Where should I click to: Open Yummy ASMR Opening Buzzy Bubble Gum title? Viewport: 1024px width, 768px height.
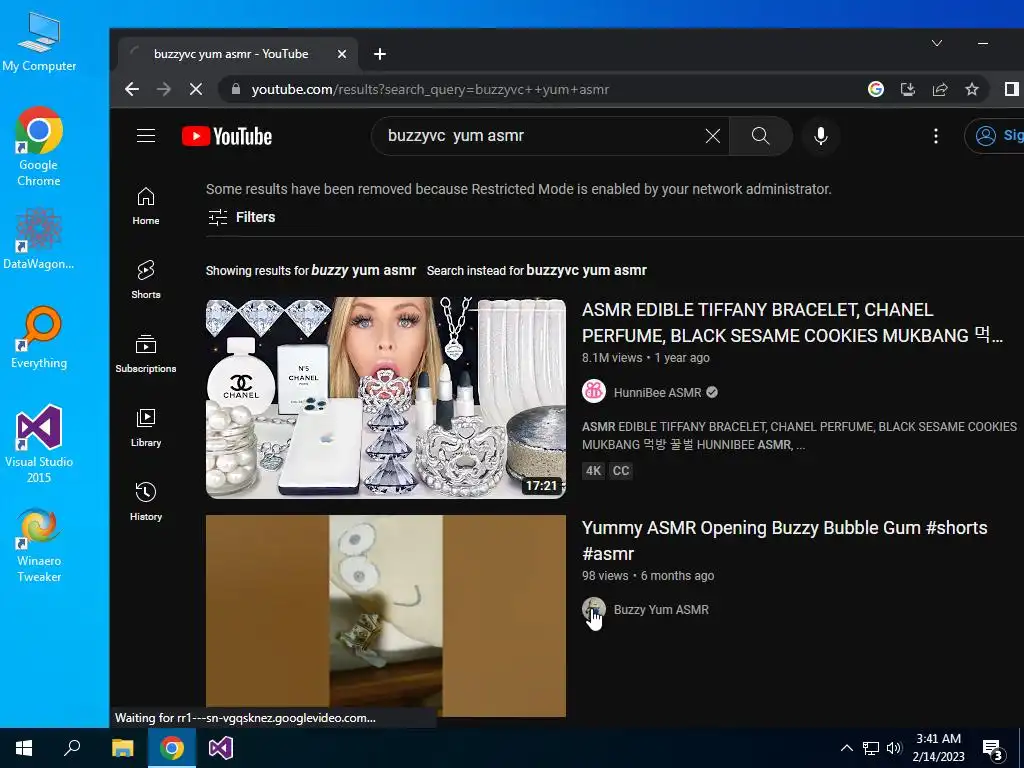[784, 540]
